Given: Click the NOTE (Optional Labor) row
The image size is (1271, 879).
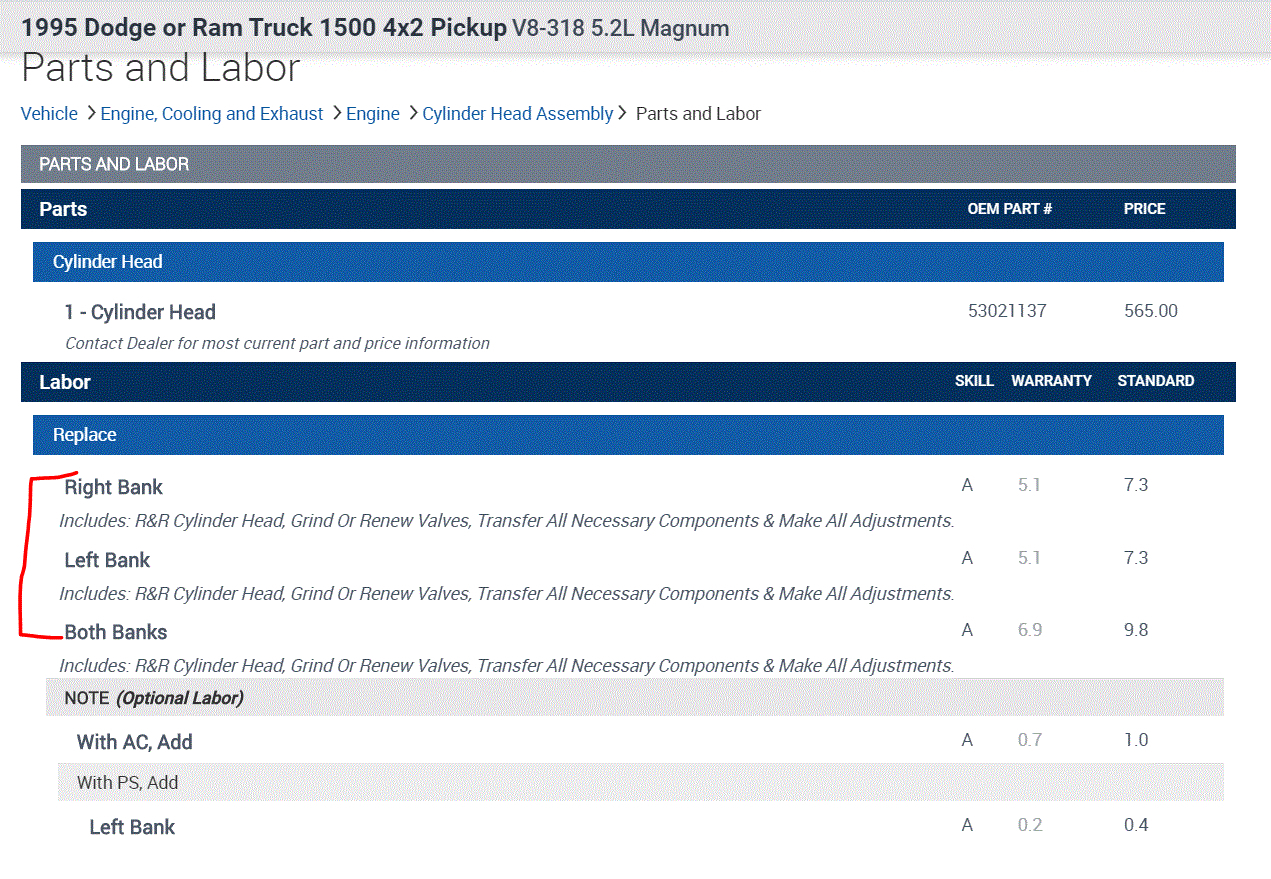Looking at the screenshot, I should [x=154, y=698].
